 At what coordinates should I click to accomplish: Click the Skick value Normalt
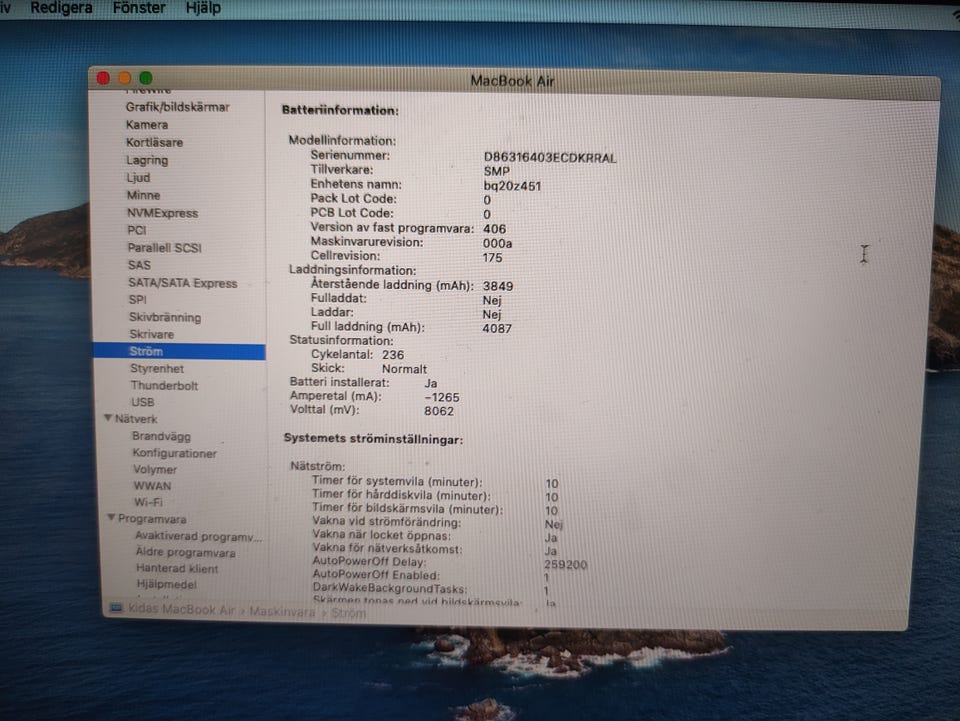[404, 369]
